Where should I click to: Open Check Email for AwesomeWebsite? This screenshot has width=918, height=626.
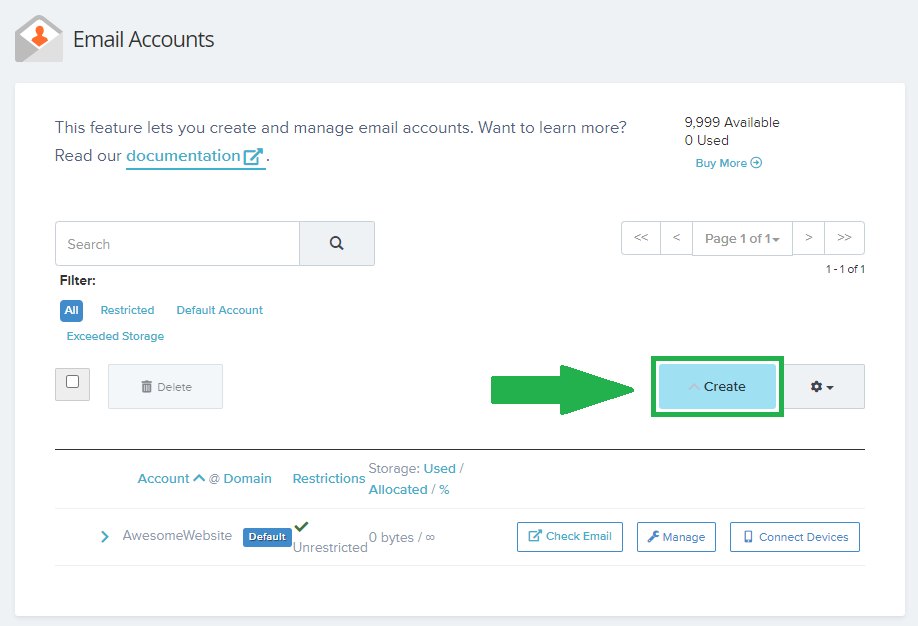pyautogui.click(x=570, y=537)
